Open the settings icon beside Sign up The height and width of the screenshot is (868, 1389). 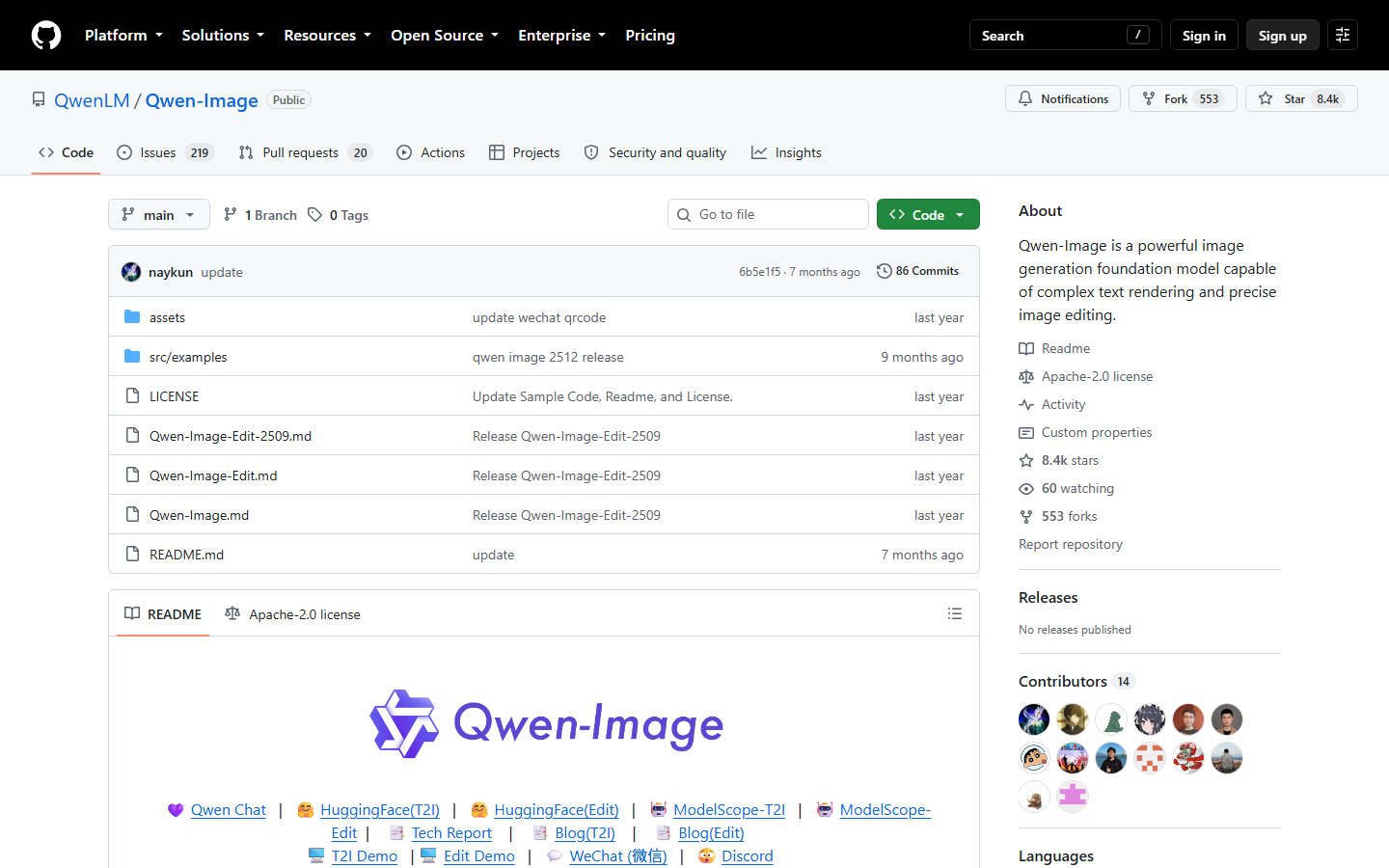click(1343, 35)
